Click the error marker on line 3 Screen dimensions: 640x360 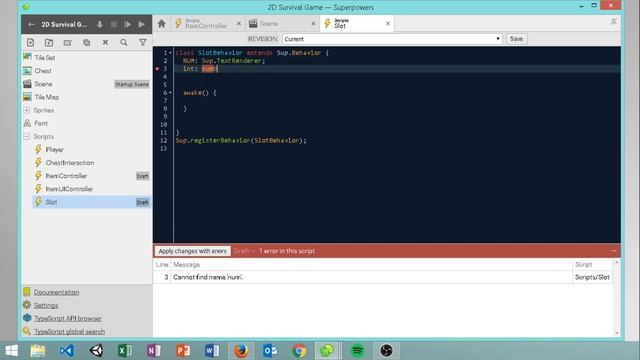coord(157,69)
